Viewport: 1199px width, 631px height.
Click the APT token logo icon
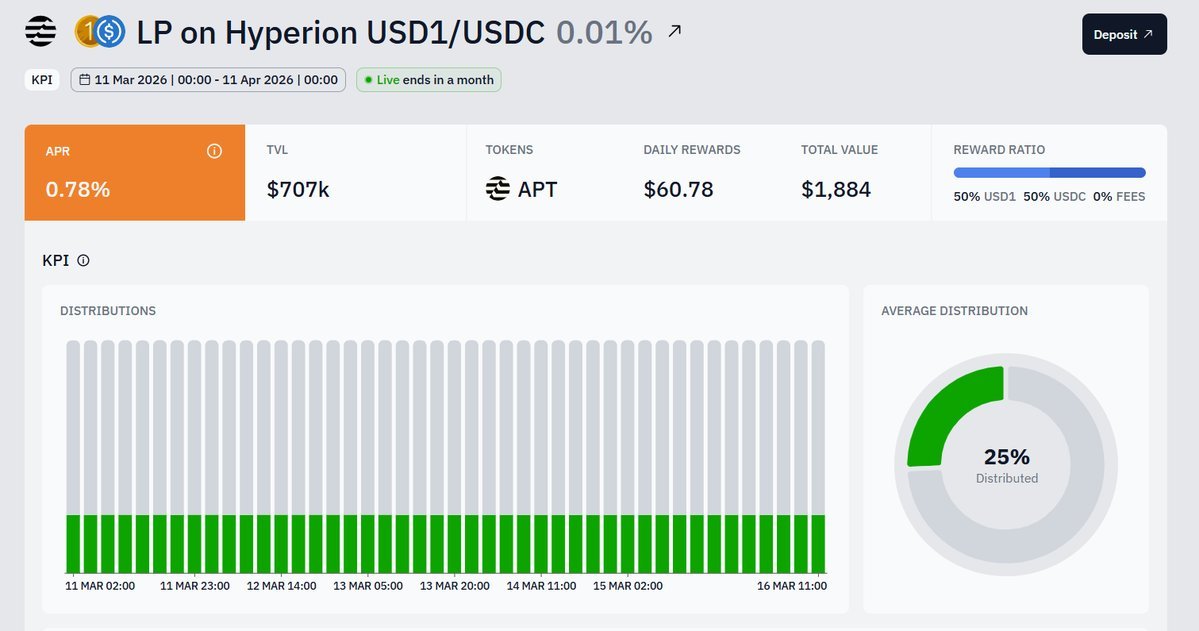point(498,188)
